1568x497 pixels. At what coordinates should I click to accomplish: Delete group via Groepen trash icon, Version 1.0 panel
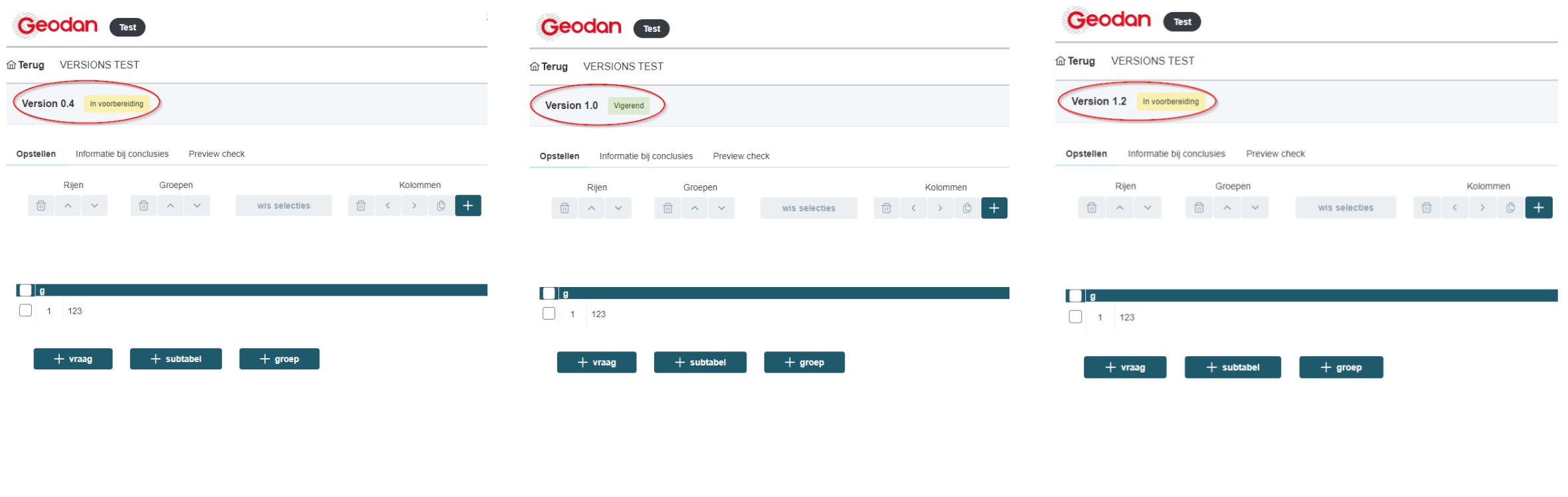coord(667,209)
